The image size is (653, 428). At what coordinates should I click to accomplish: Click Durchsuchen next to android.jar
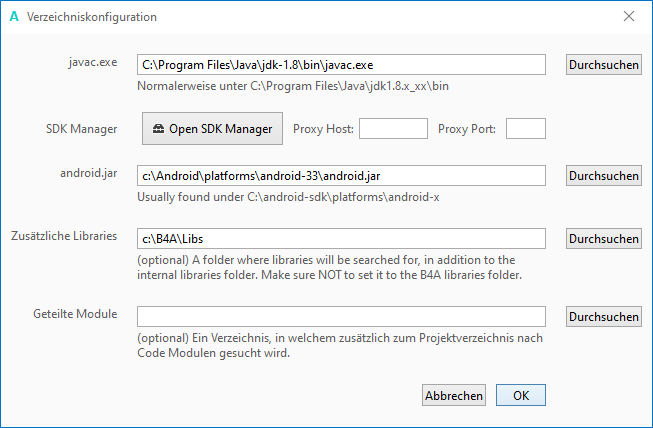tap(604, 176)
